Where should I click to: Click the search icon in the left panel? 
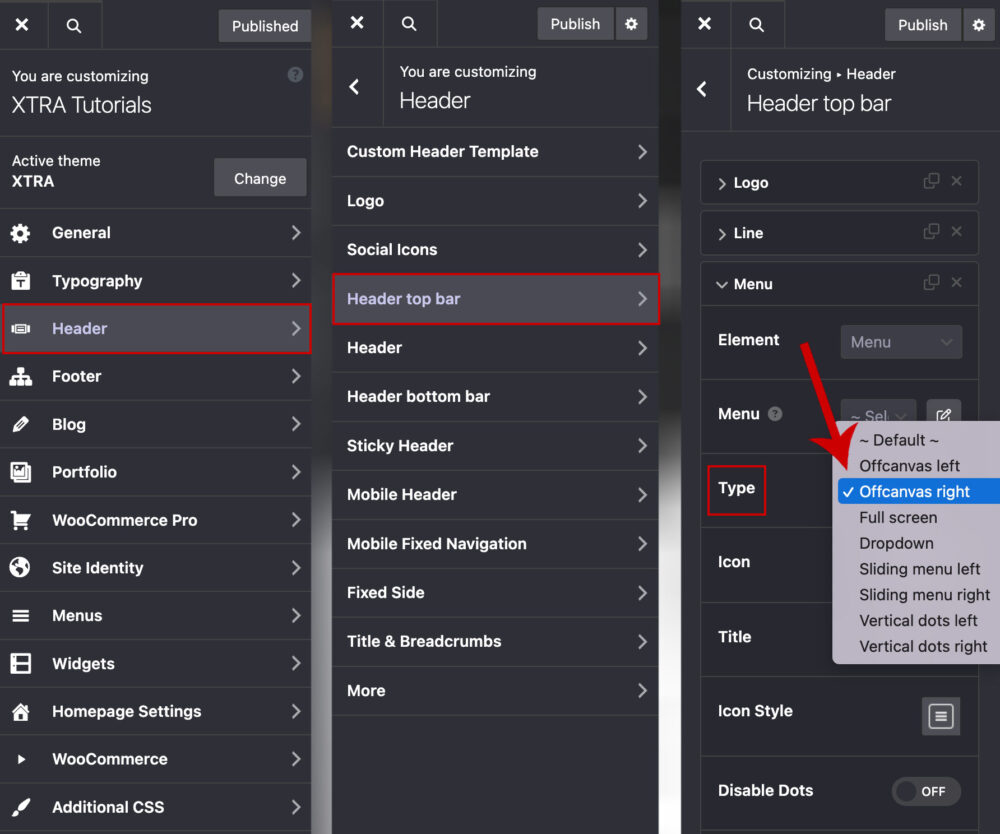[x=75, y=26]
